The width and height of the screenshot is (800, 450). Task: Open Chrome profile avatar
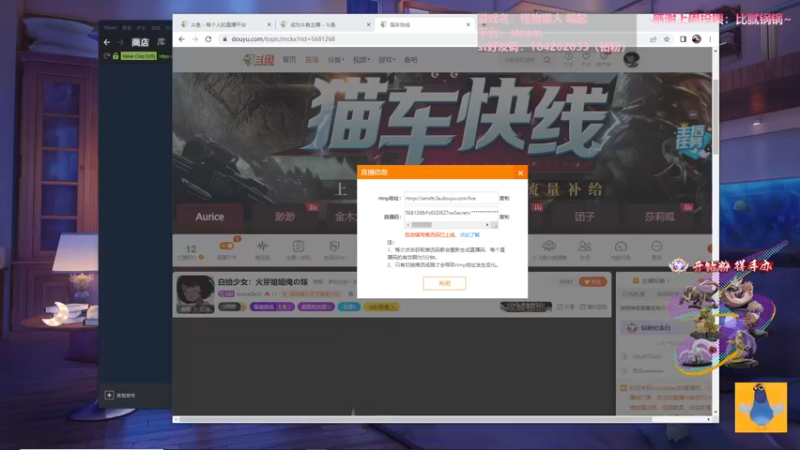696,39
